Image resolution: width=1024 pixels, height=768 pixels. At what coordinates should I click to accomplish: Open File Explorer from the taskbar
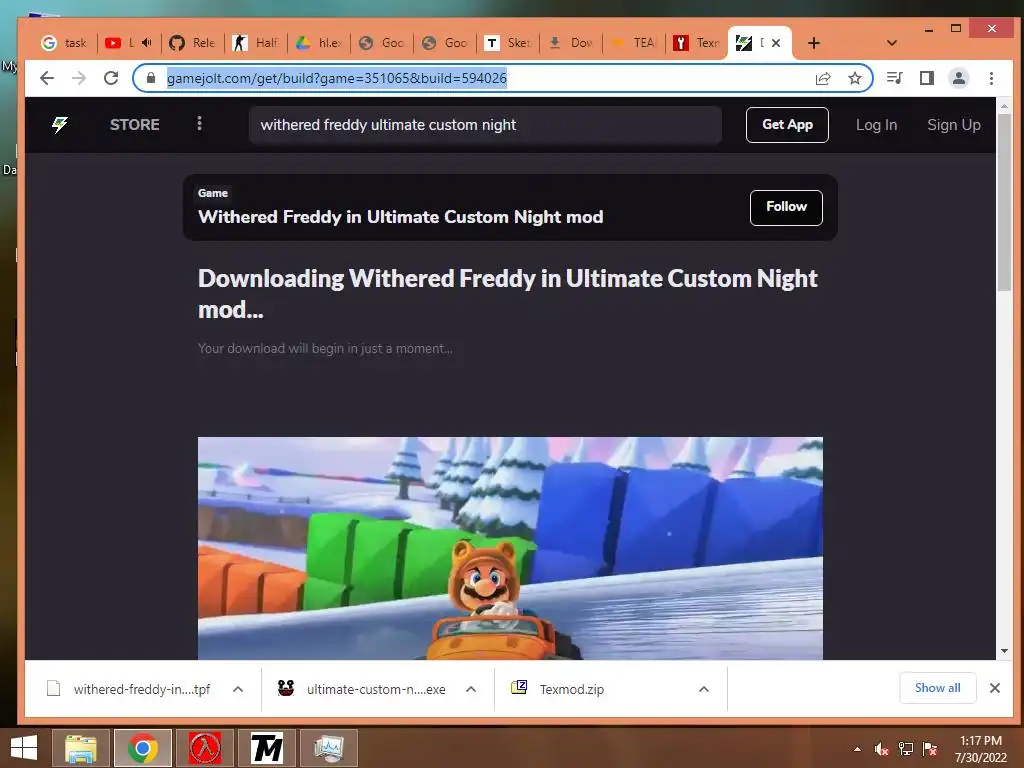(x=81, y=748)
